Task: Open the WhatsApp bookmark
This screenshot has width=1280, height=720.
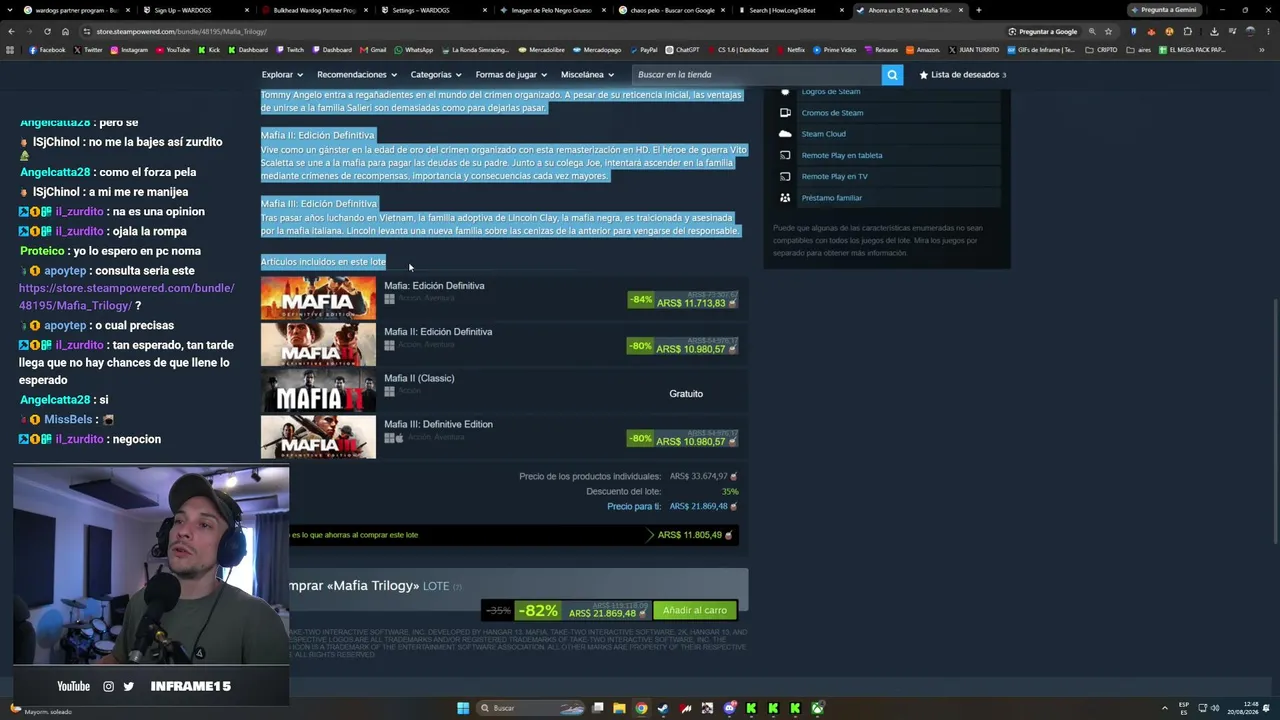Action: click(x=413, y=49)
